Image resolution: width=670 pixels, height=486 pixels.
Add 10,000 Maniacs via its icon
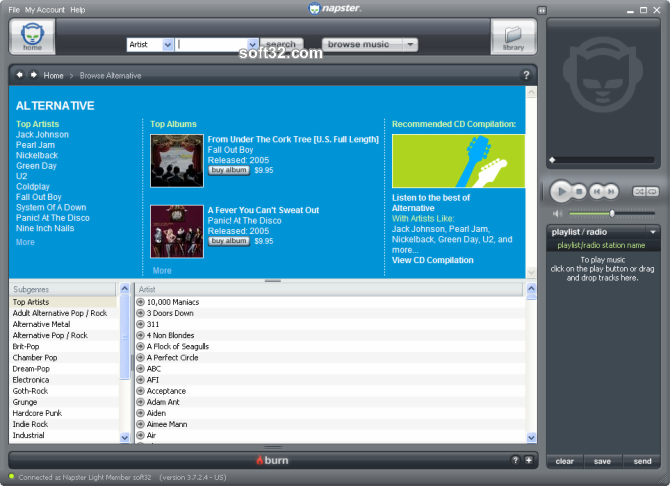point(140,302)
